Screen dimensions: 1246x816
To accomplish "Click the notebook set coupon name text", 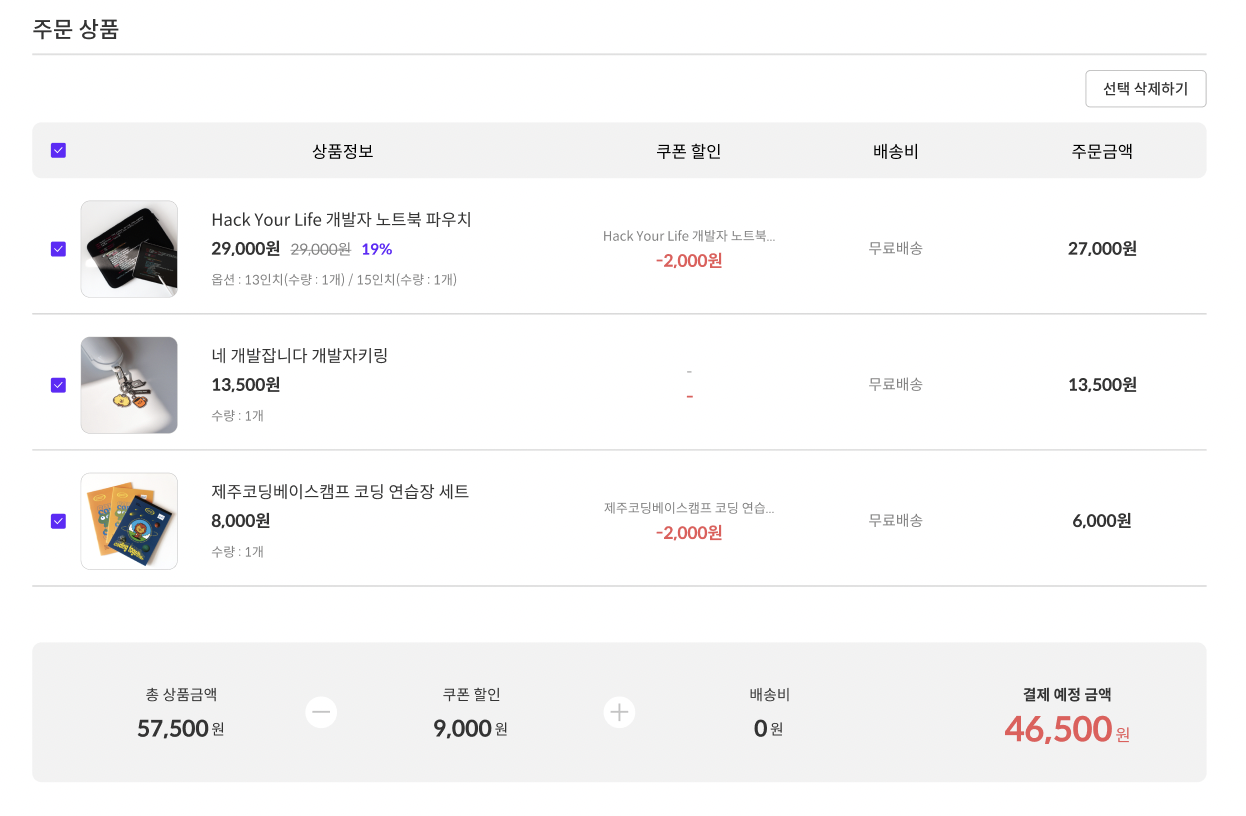I will point(689,508).
